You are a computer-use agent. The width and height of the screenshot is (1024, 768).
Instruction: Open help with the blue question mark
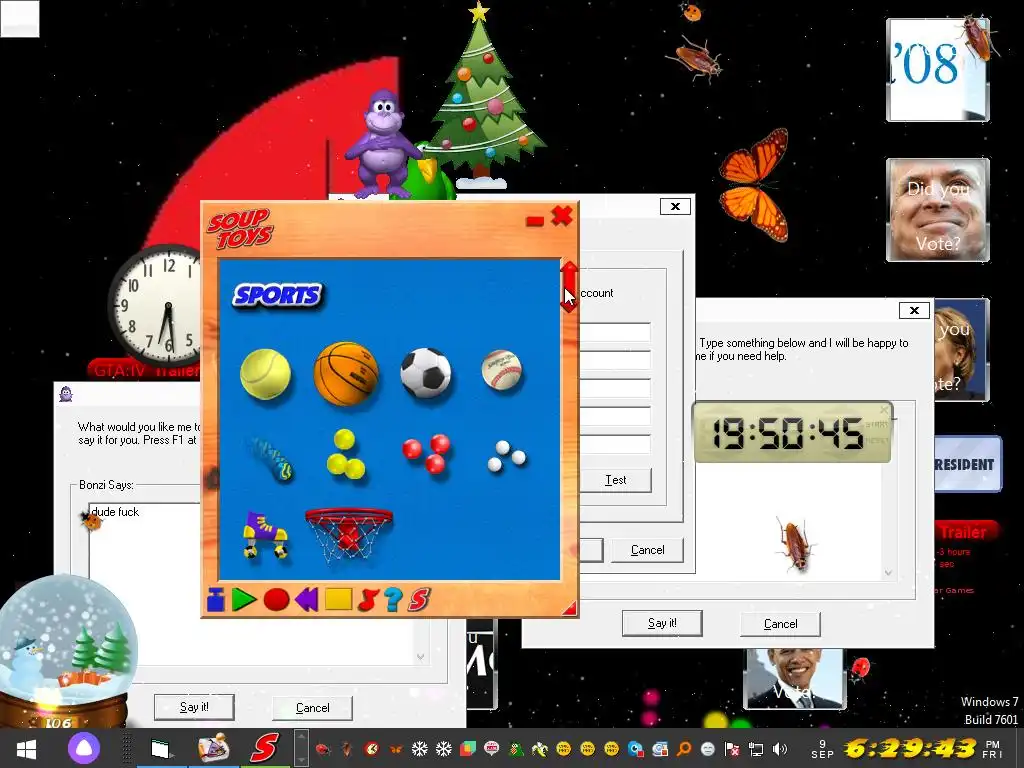tap(393, 600)
